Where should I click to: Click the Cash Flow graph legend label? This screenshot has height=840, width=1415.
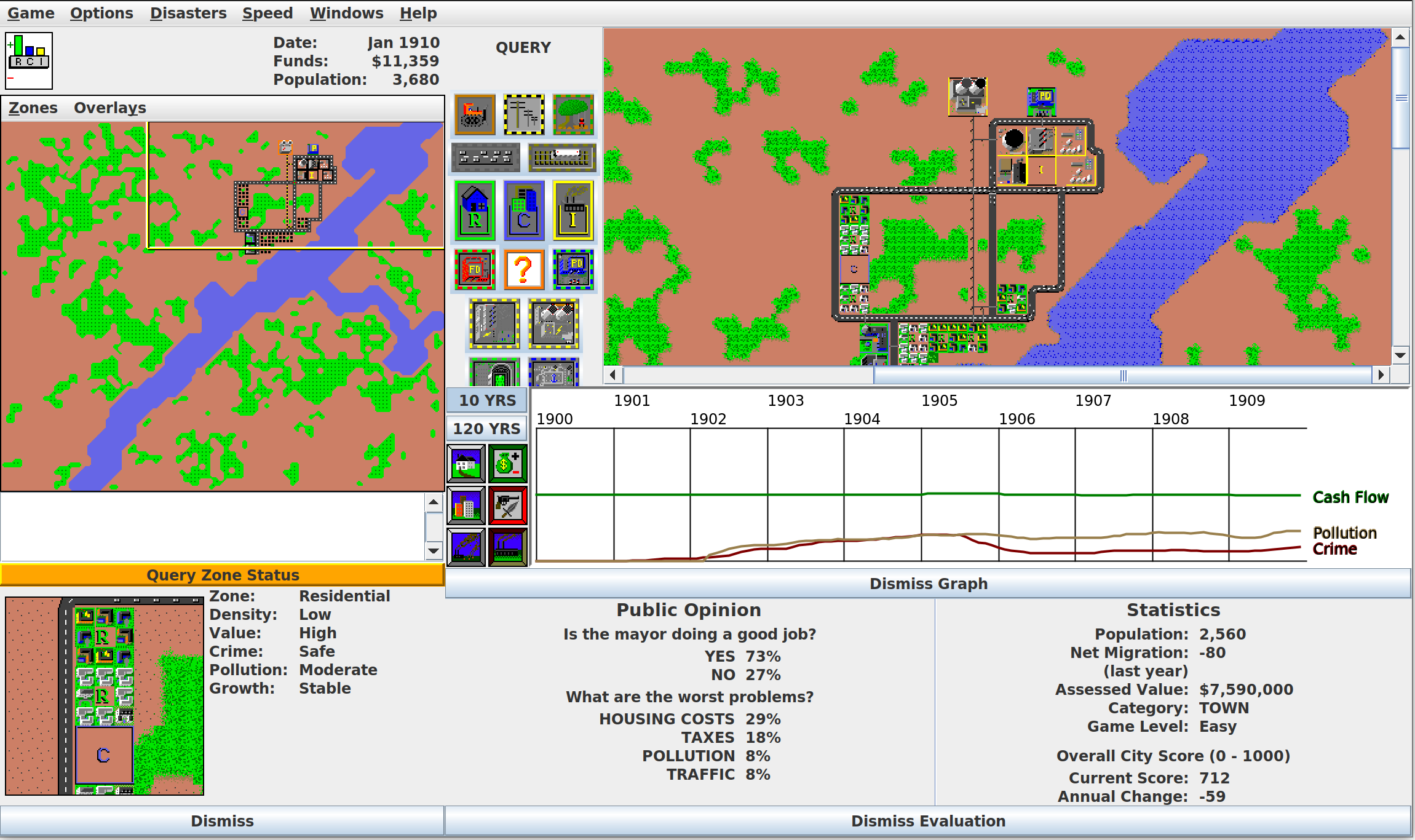(1350, 497)
